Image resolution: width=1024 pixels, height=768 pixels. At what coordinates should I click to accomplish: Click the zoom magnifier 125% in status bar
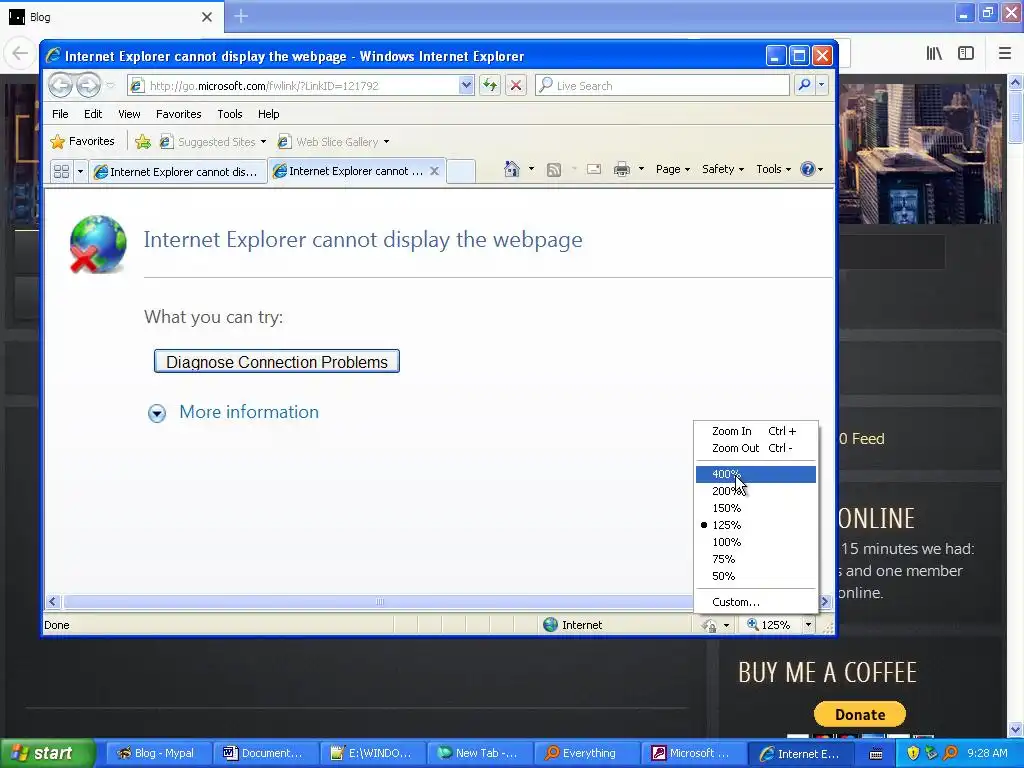[769, 625]
